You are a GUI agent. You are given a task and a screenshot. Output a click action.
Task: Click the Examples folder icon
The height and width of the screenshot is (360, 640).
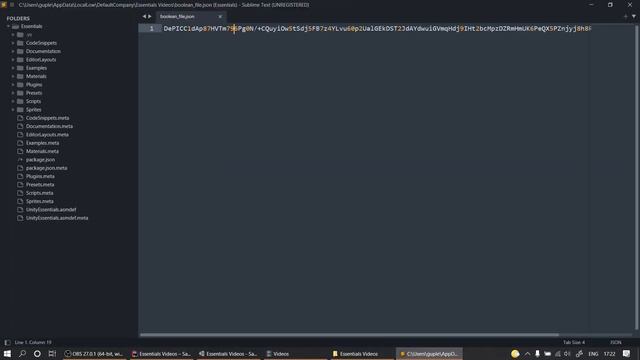pos(20,68)
